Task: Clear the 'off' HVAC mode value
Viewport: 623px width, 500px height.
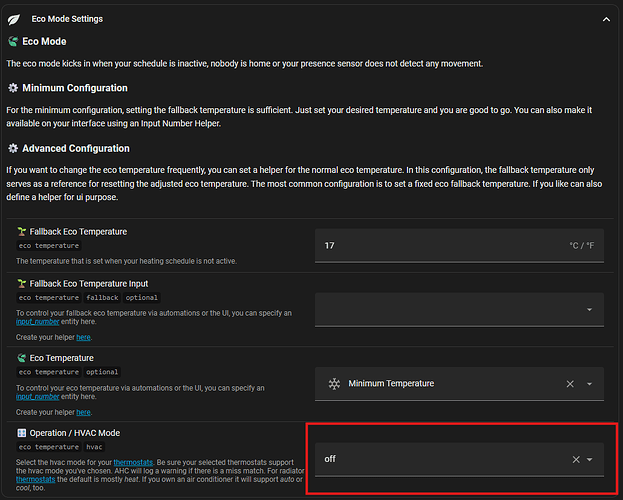Action: tap(575, 459)
